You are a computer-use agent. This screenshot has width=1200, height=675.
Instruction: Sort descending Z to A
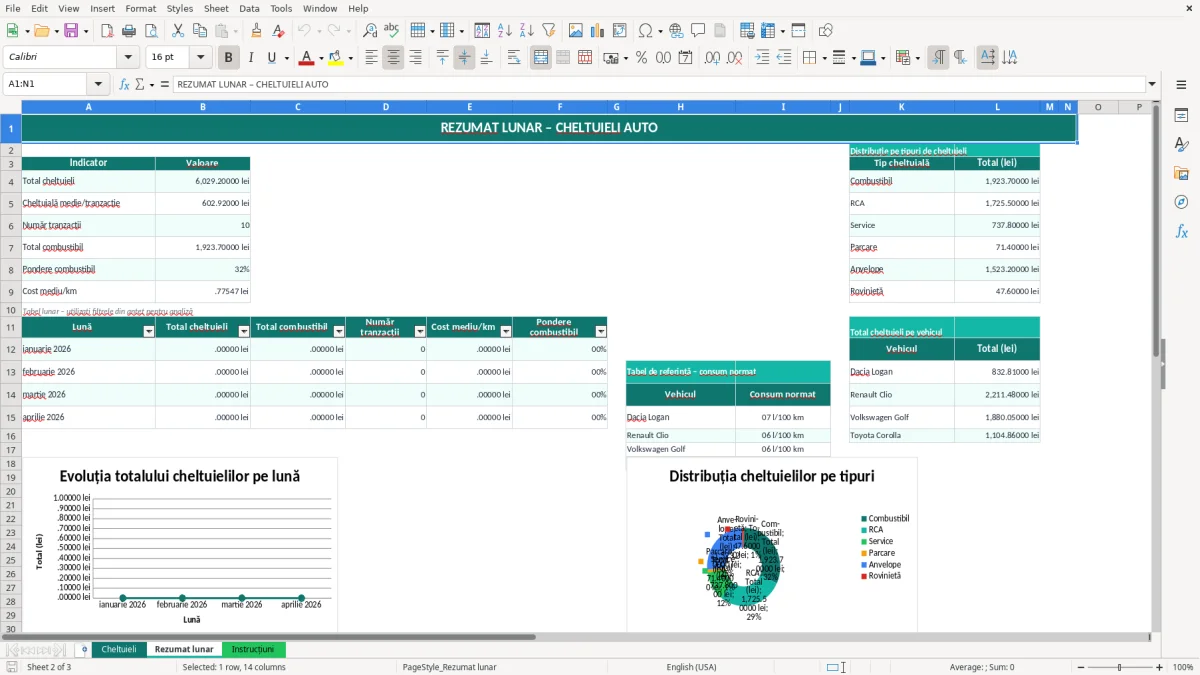tap(526, 31)
